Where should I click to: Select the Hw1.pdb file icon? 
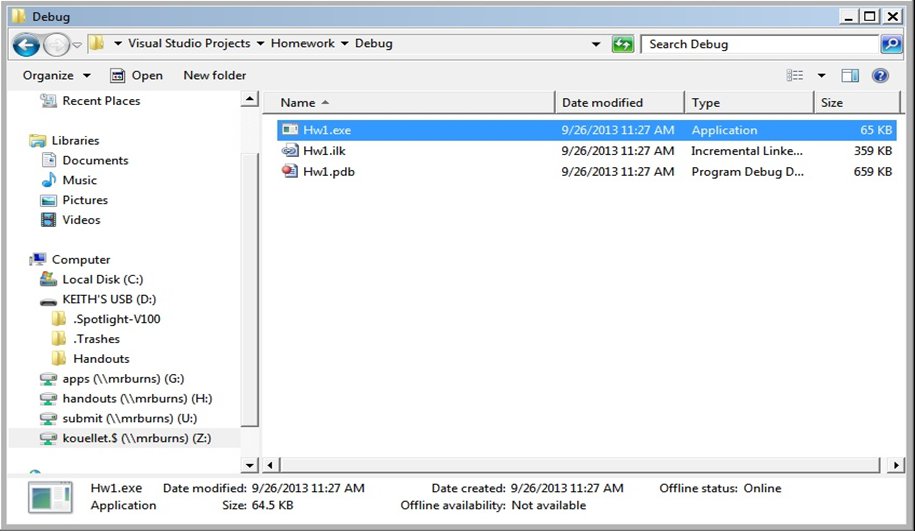coord(290,171)
